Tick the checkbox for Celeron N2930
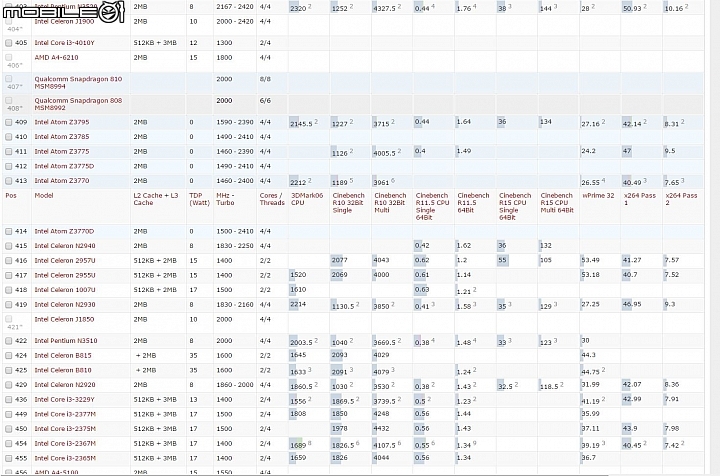 8,305
